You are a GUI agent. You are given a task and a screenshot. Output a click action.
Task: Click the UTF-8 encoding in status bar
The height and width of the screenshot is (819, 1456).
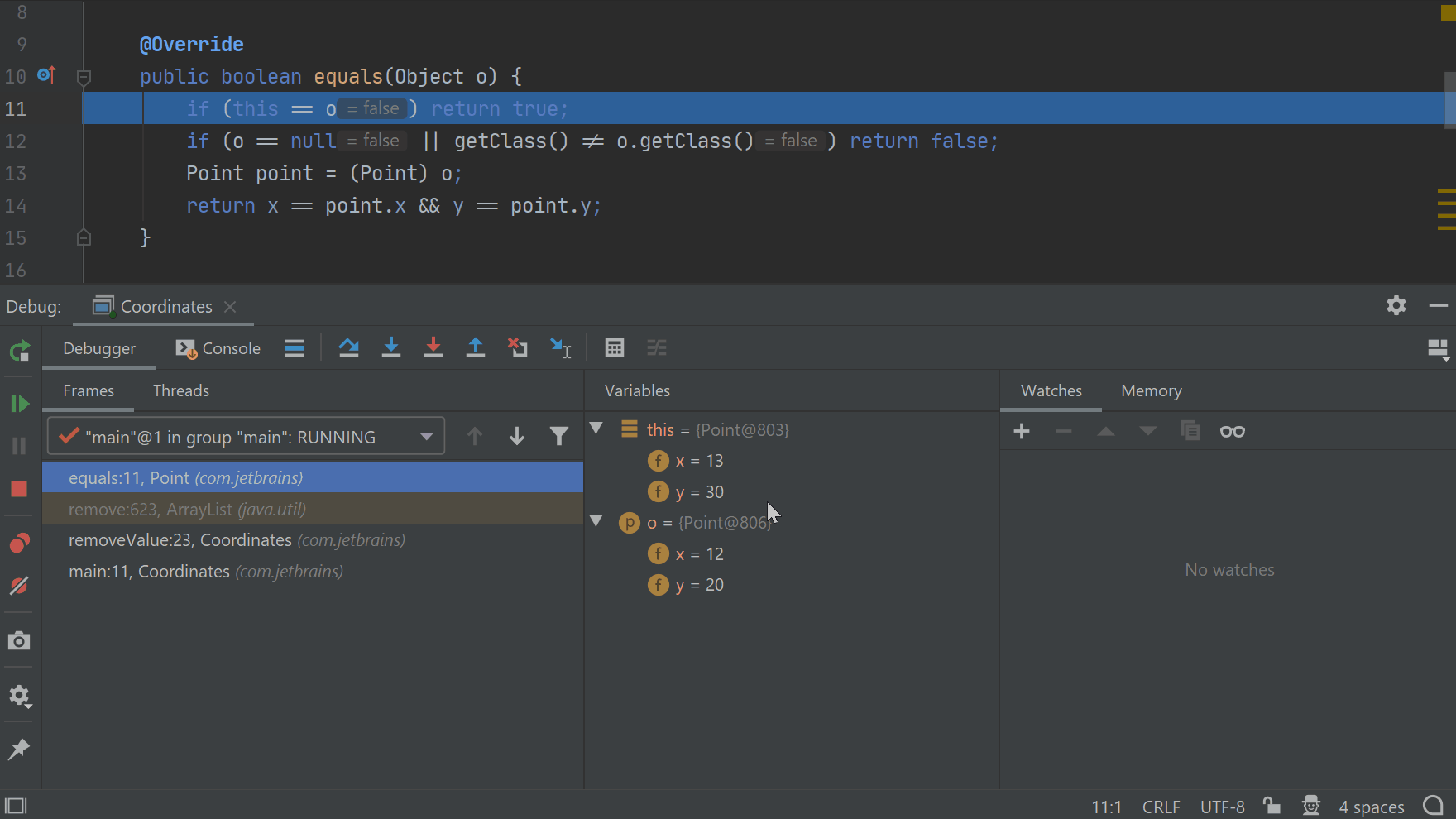(x=1222, y=807)
